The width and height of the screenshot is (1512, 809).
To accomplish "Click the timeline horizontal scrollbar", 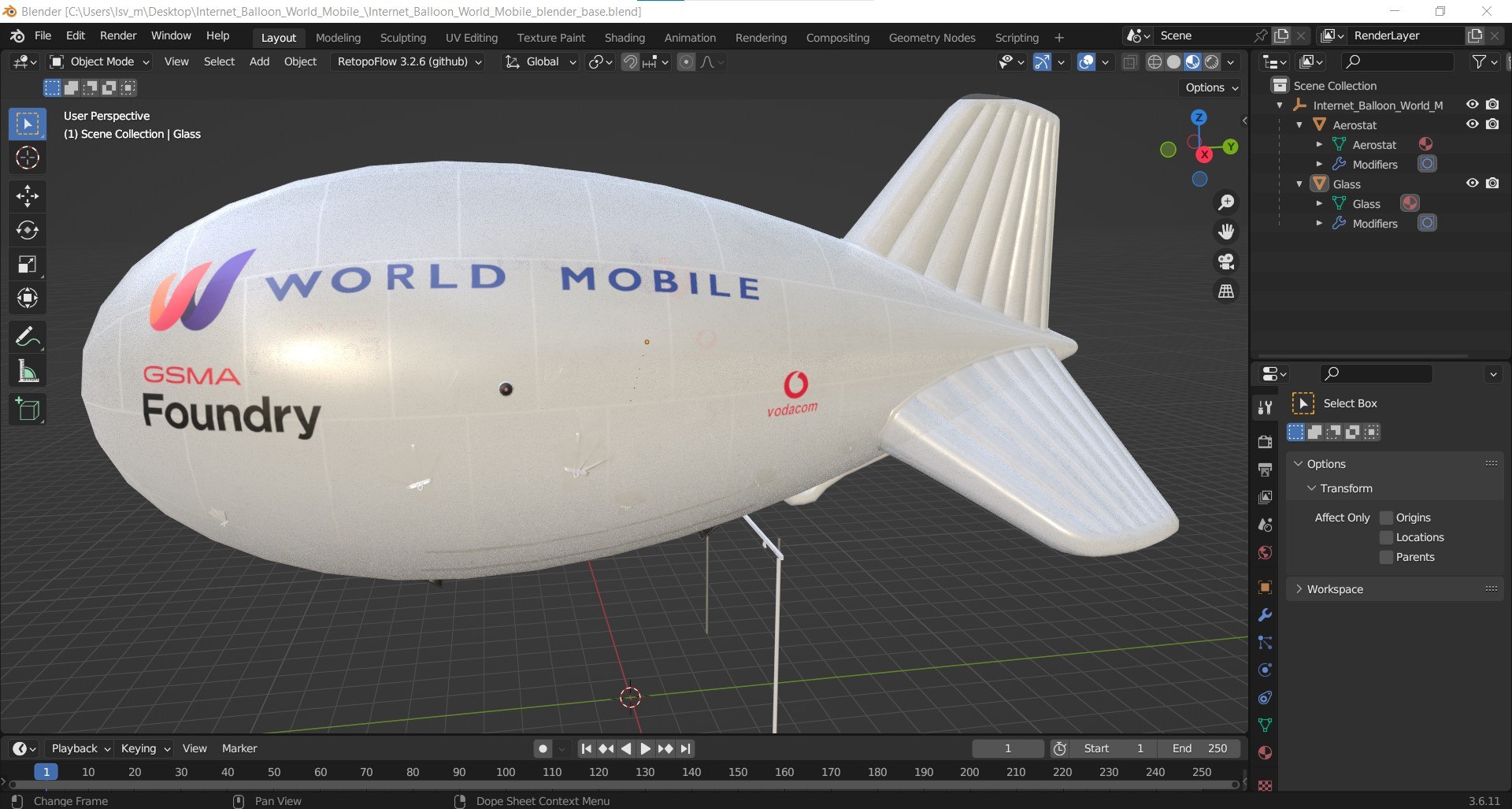I will [624, 785].
